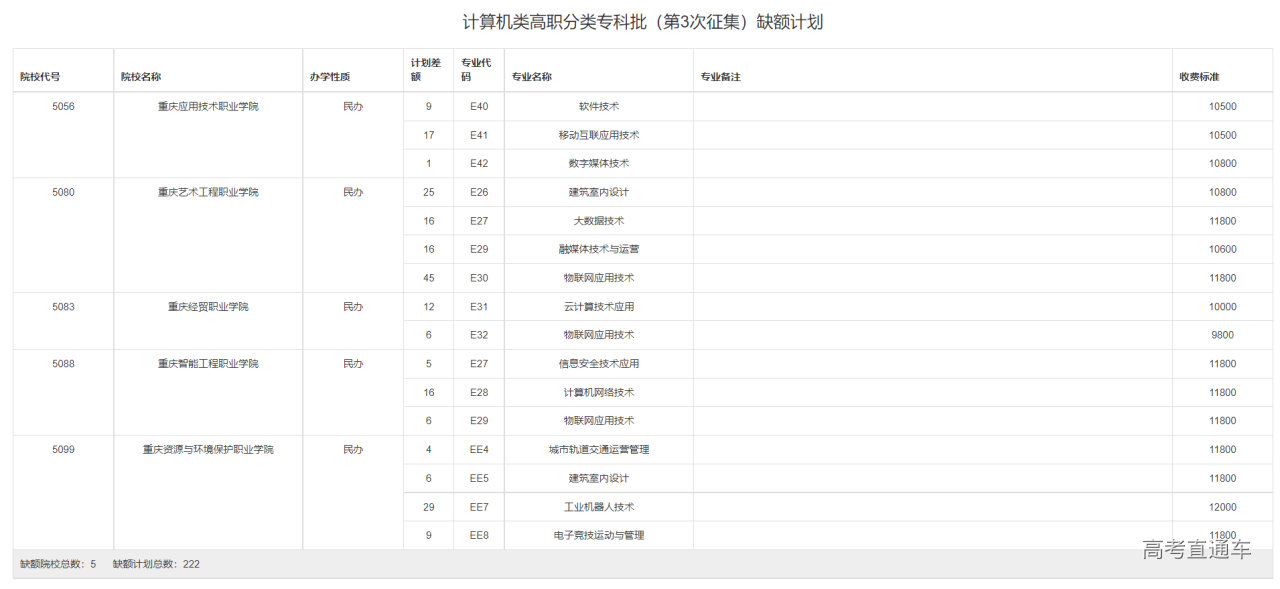Select the 办学性质 column header

pyautogui.click(x=330, y=77)
